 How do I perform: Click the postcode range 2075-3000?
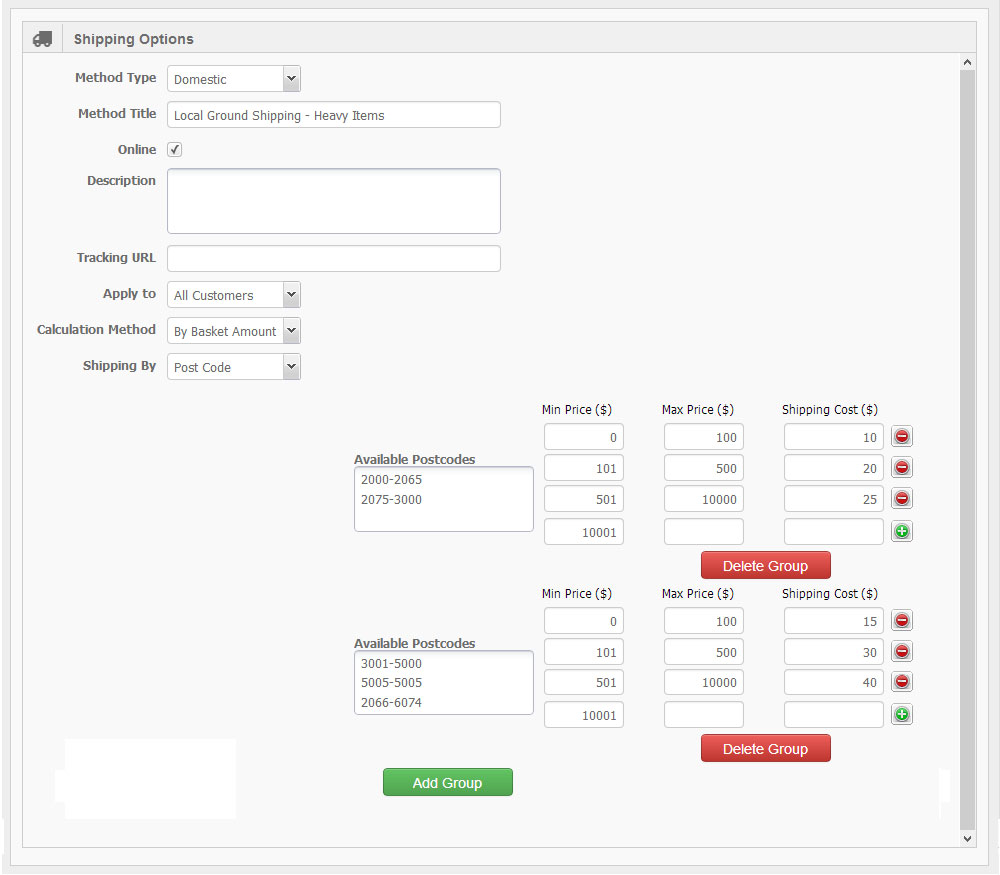tap(391, 499)
